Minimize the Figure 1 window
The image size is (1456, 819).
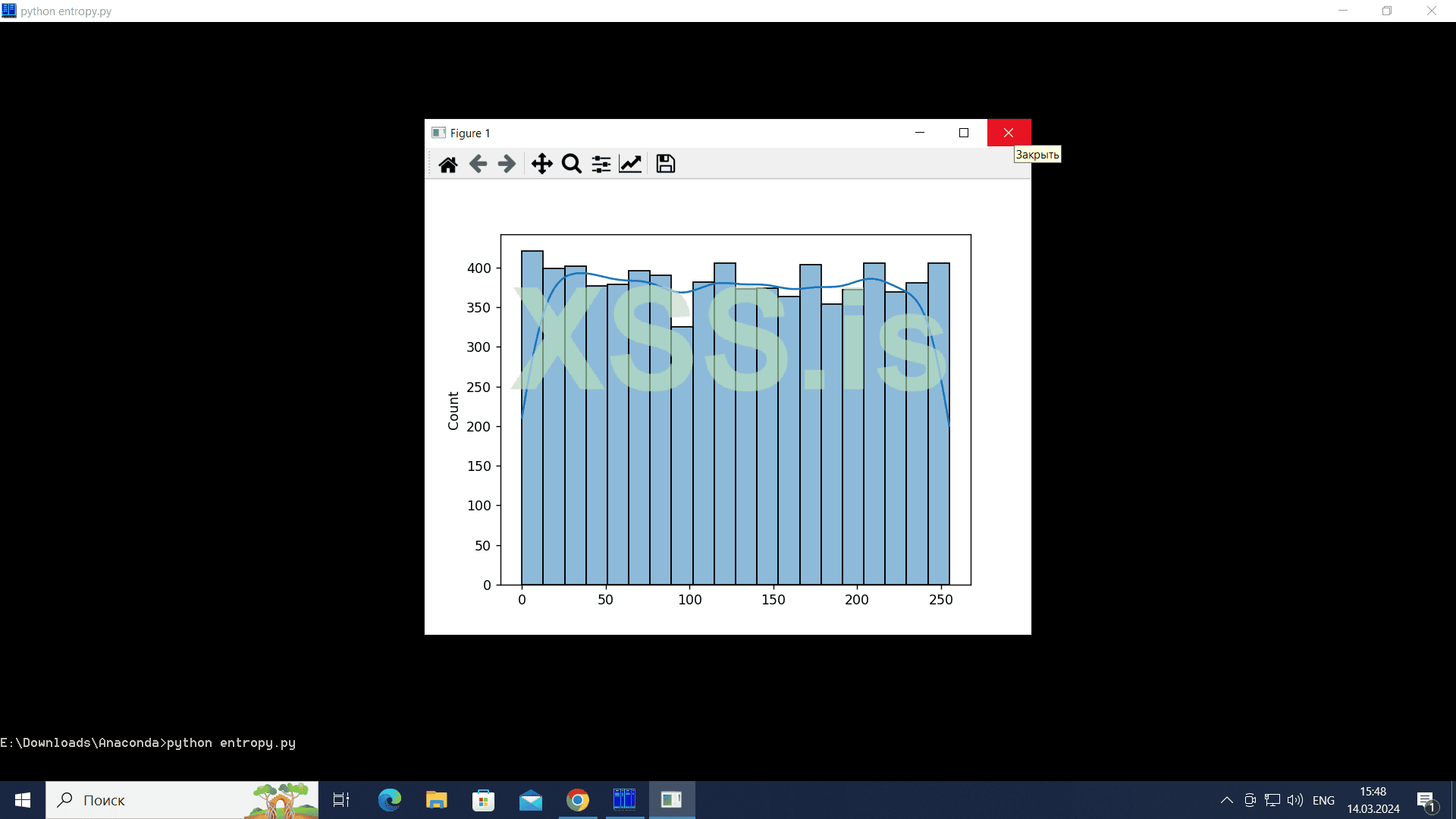(919, 133)
